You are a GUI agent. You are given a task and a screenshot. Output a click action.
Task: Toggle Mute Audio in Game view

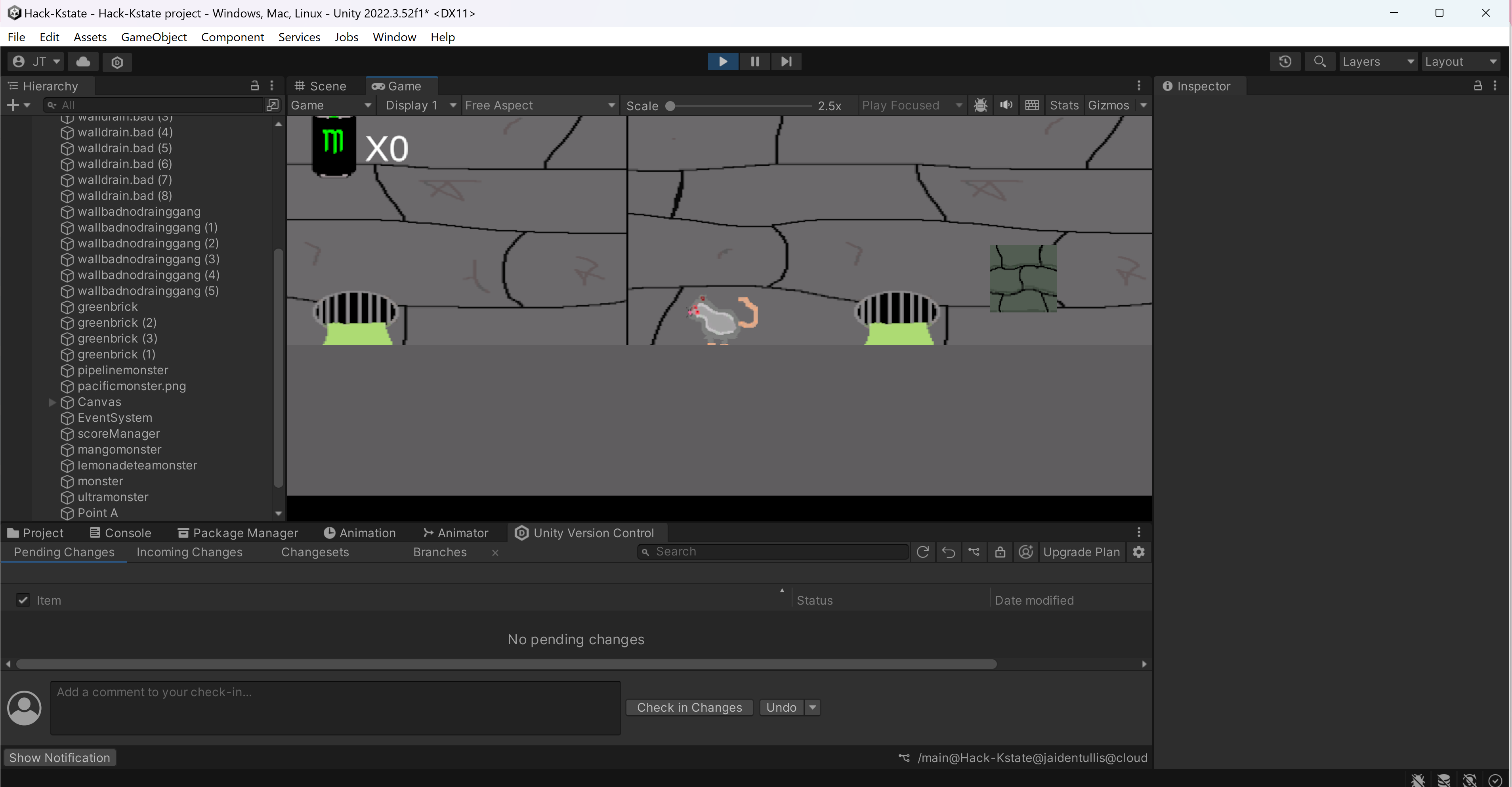pyautogui.click(x=1006, y=105)
